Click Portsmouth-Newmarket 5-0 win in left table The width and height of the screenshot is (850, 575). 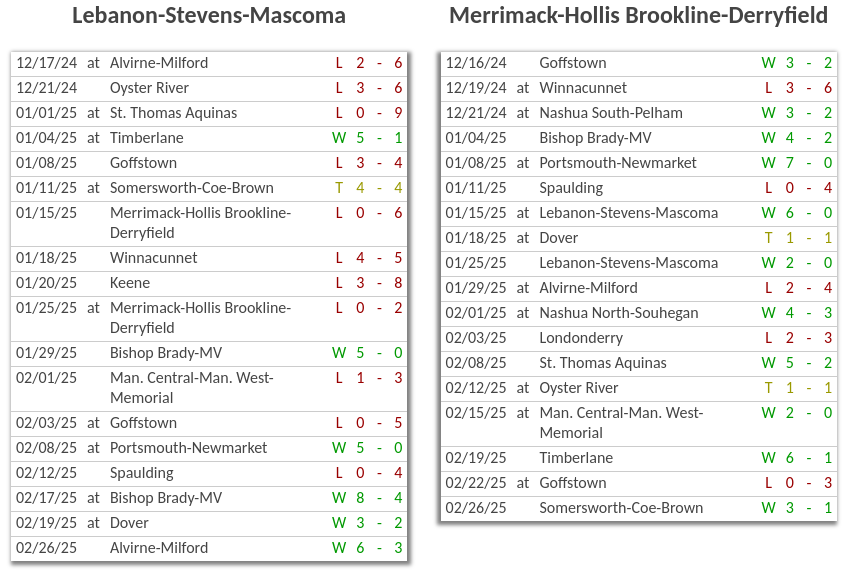tap(188, 448)
